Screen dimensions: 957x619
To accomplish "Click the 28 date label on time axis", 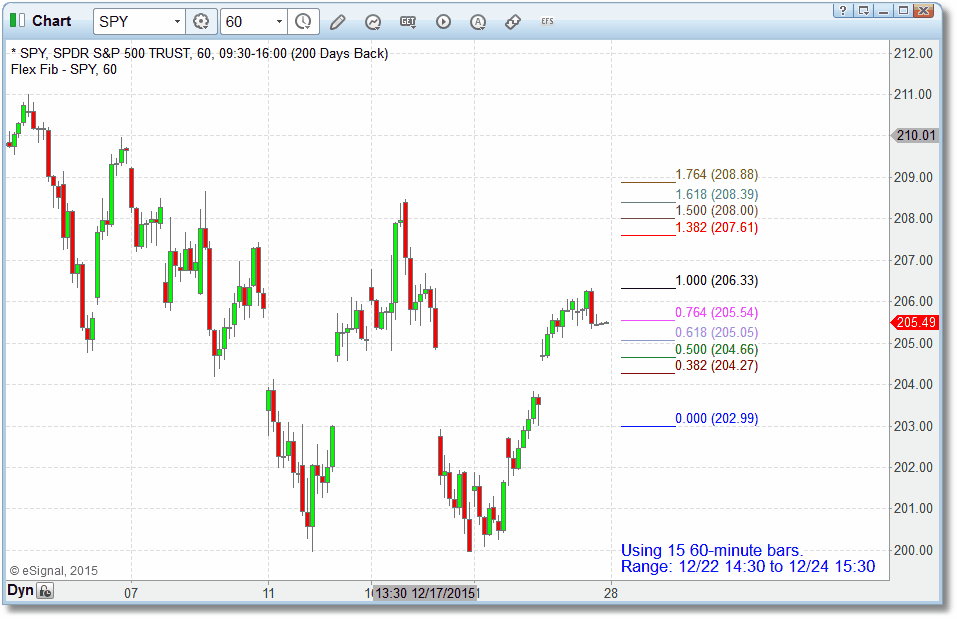I will [611, 593].
